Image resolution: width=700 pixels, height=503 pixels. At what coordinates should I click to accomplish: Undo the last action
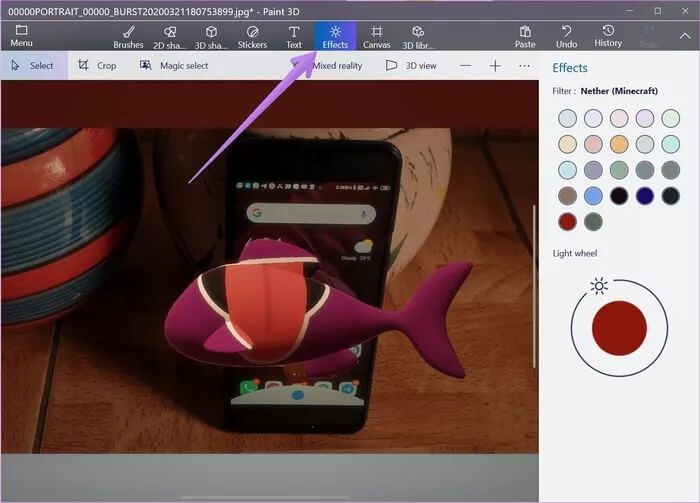[566, 37]
